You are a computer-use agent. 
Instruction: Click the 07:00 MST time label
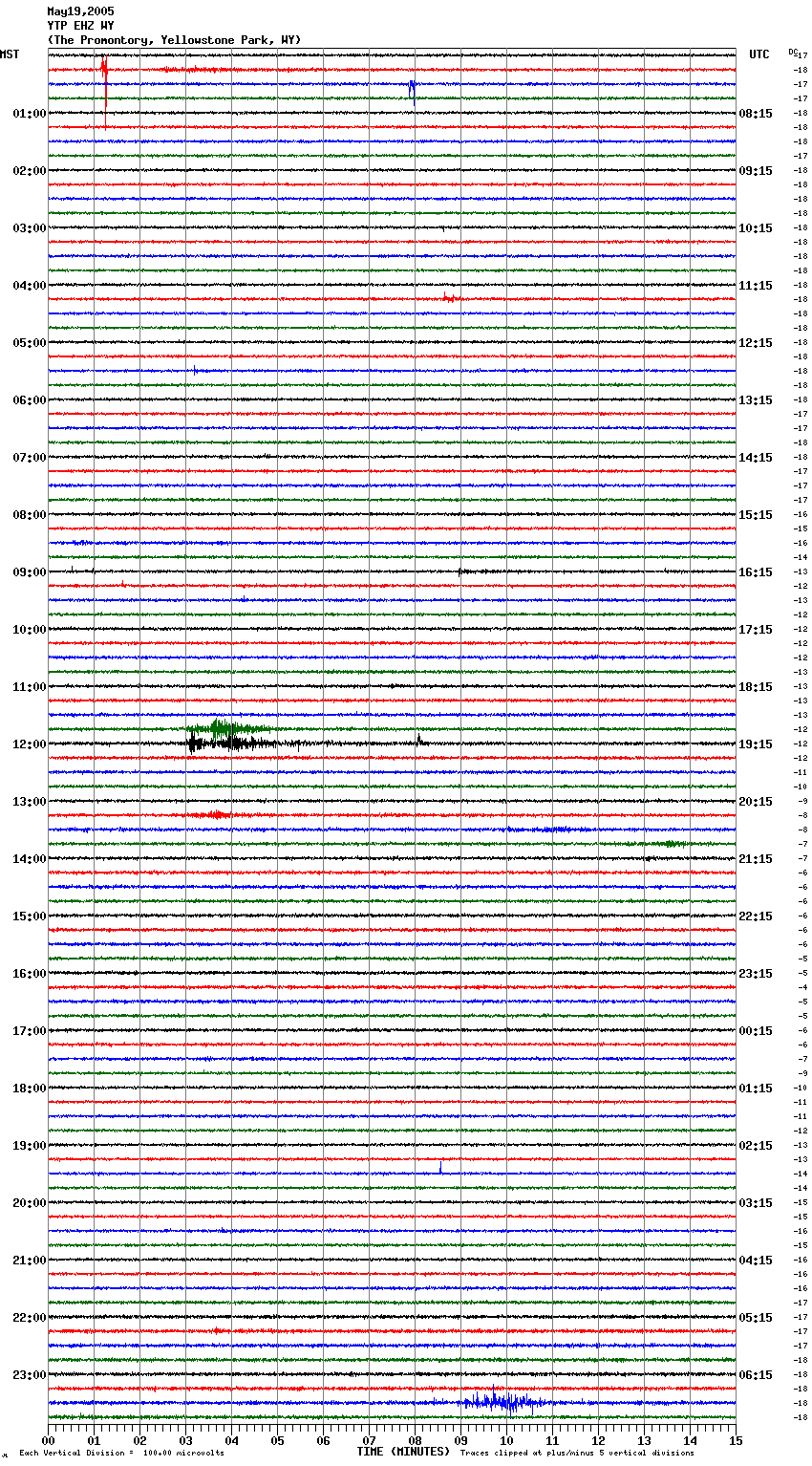tap(30, 458)
